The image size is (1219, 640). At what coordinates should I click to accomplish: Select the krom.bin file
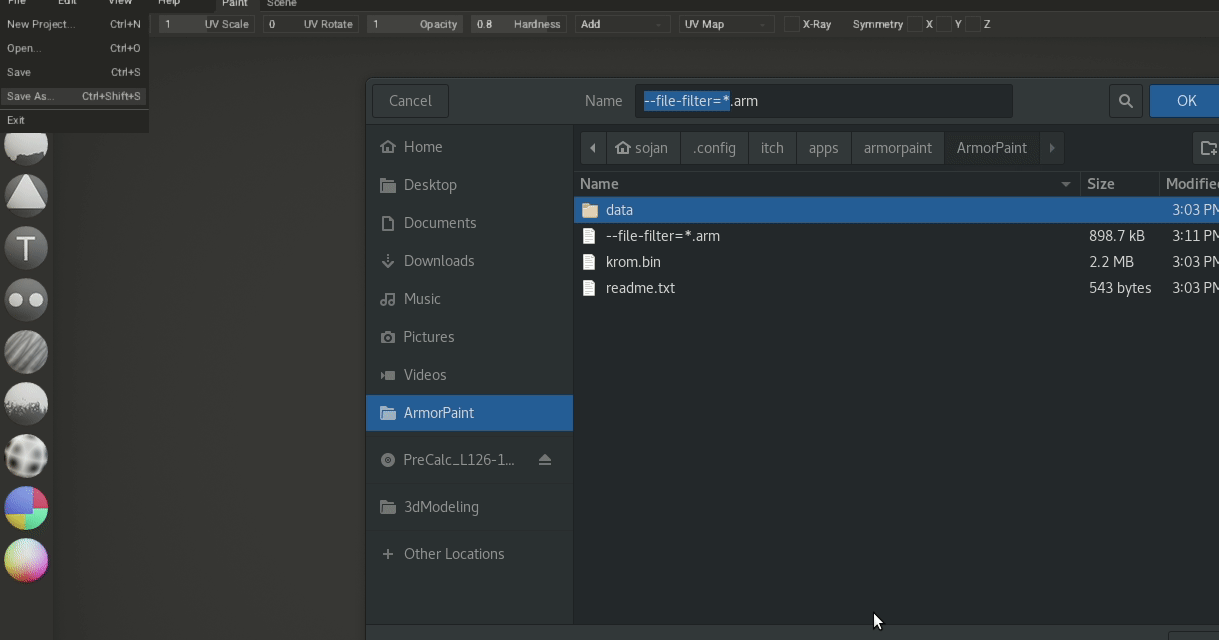[x=897, y=262]
